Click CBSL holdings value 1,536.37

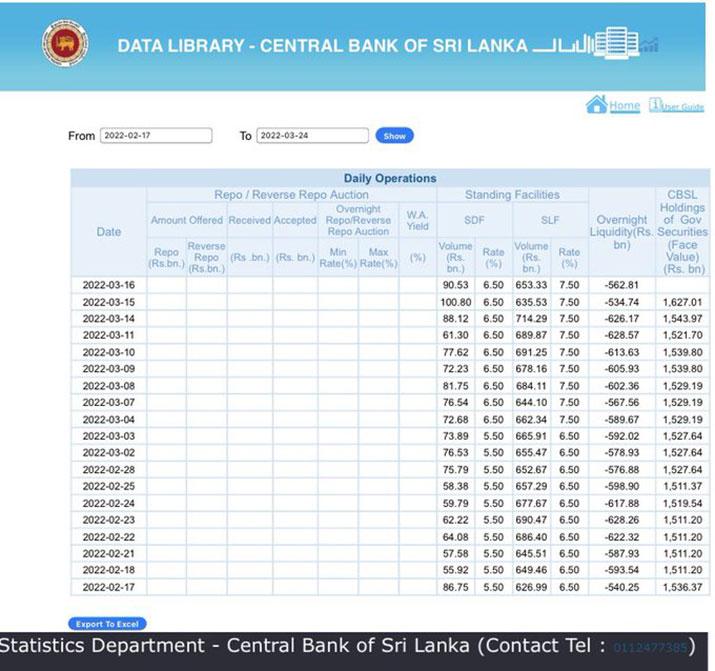point(682,587)
